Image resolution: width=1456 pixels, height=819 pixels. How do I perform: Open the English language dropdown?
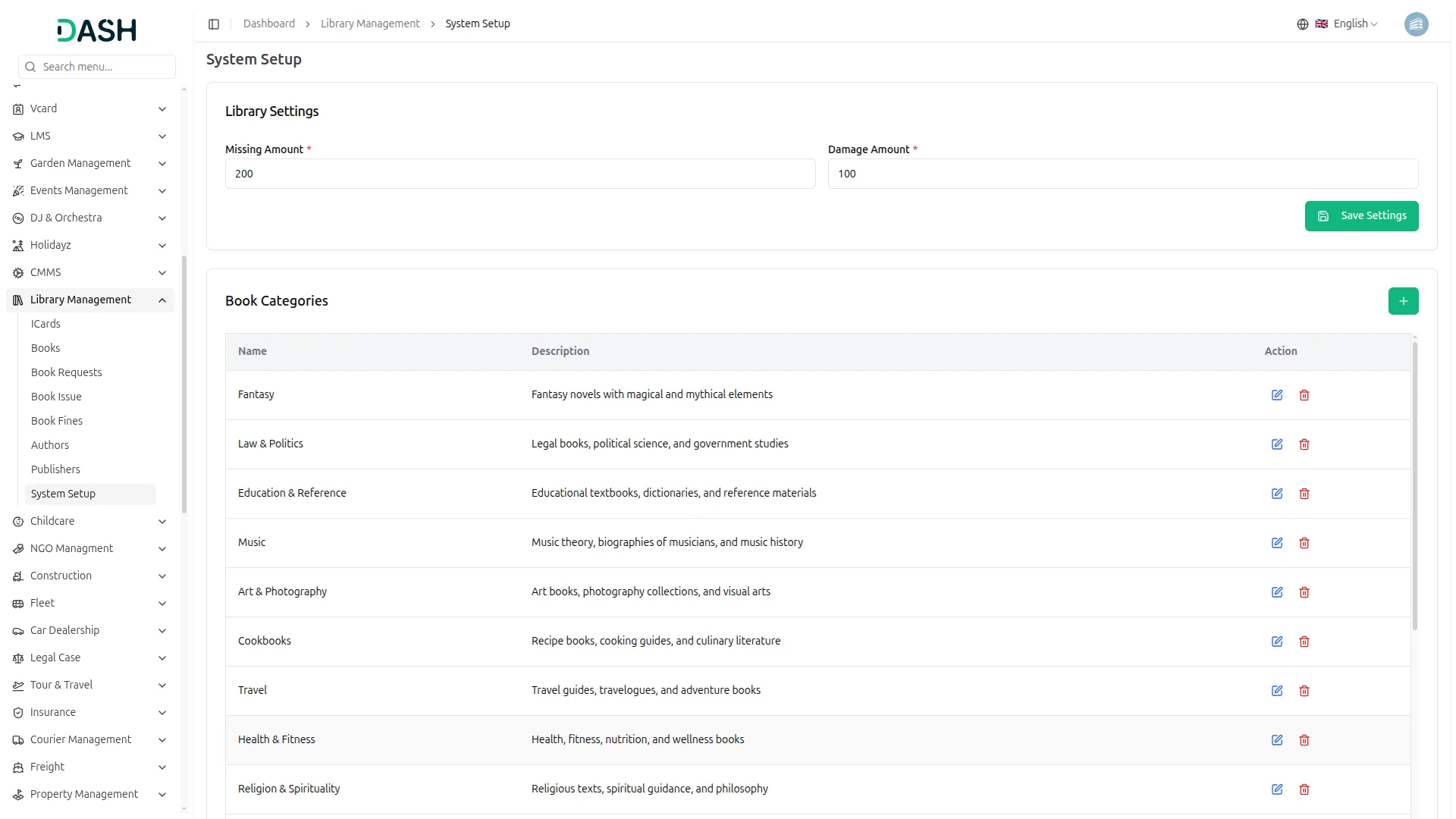[1354, 24]
